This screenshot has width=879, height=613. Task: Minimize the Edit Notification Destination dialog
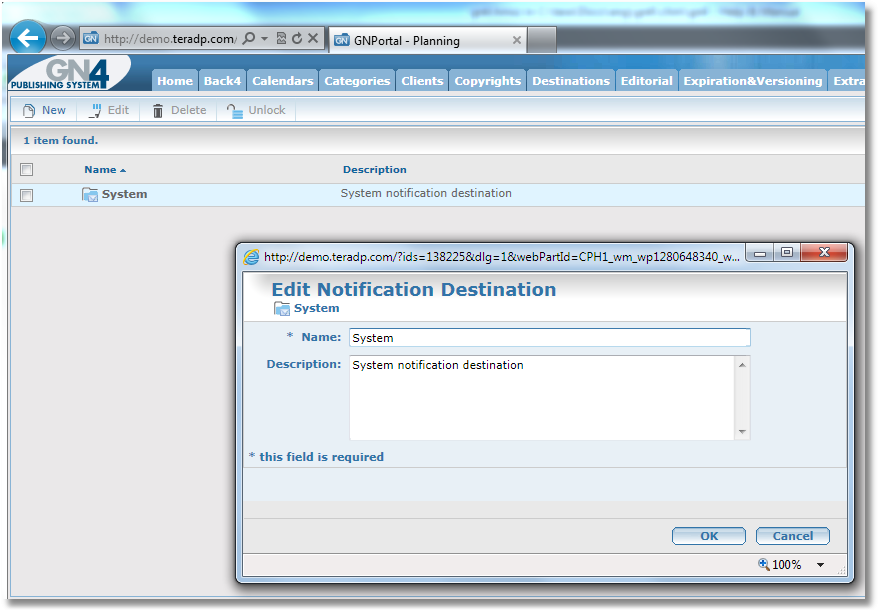coord(760,253)
